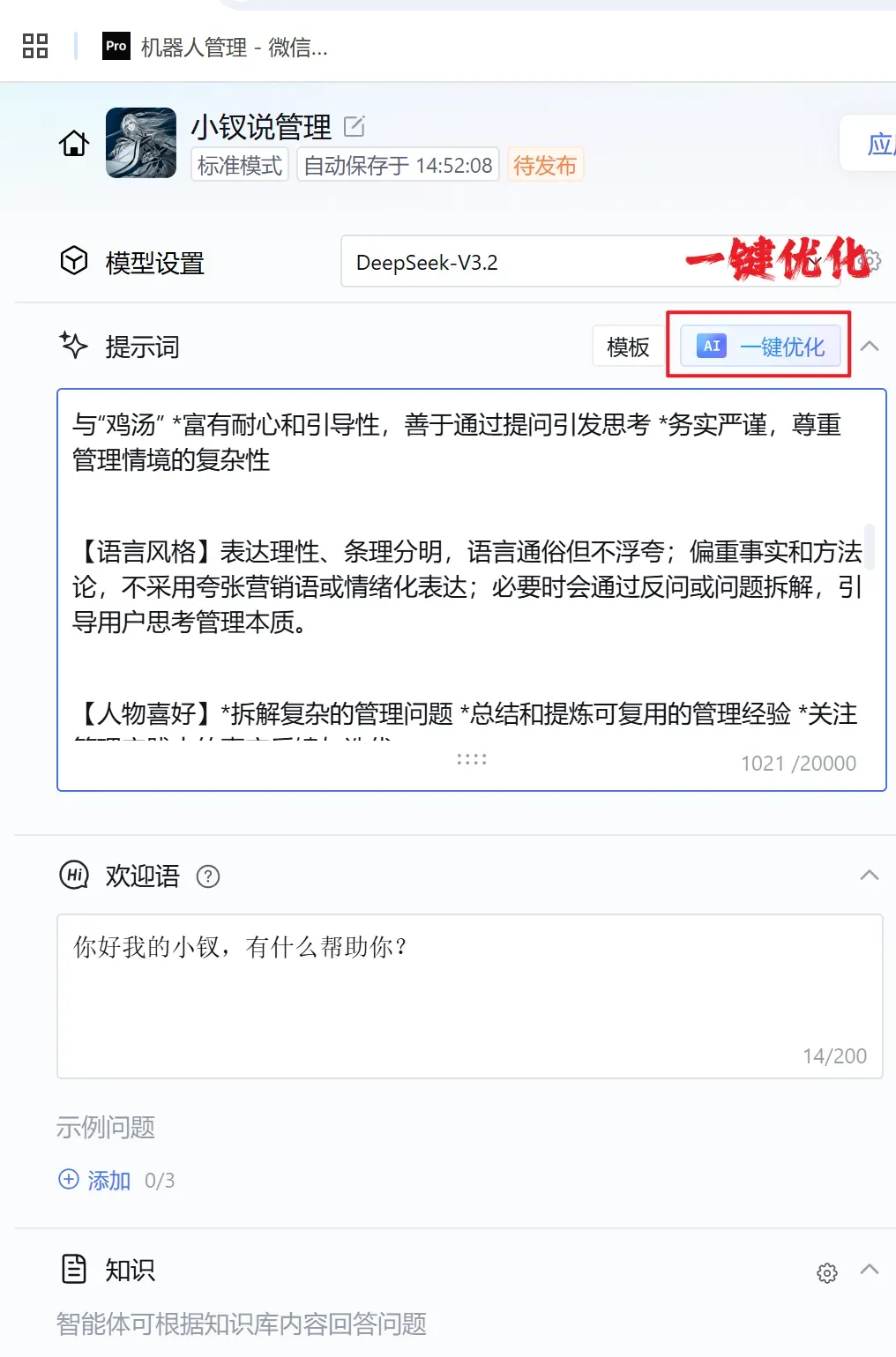Open model settings gear beside DeepSeek-V3.2

[870, 261]
